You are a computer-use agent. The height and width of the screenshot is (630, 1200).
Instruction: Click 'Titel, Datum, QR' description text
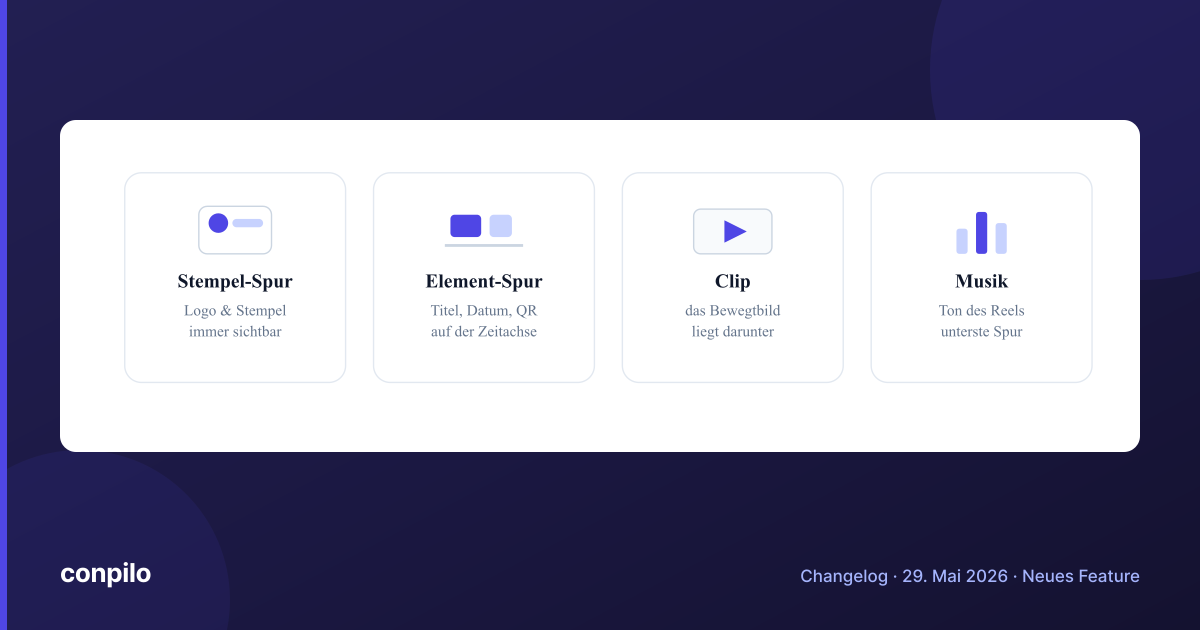[x=484, y=311]
